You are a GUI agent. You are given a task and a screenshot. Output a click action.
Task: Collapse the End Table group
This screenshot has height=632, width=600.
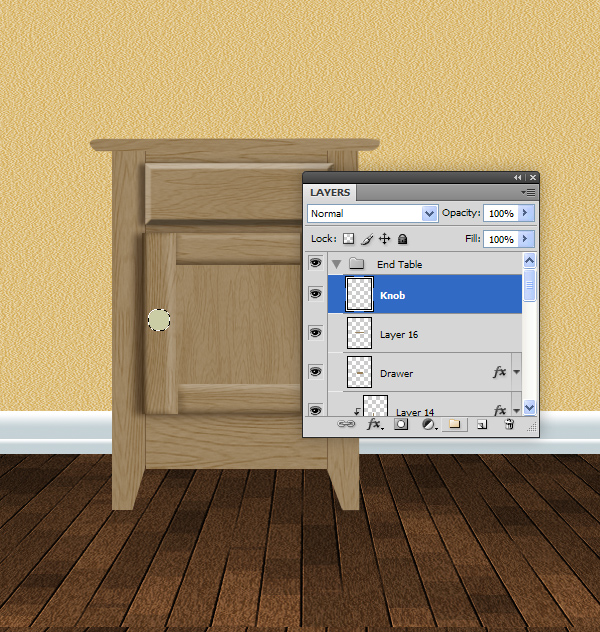point(337,264)
